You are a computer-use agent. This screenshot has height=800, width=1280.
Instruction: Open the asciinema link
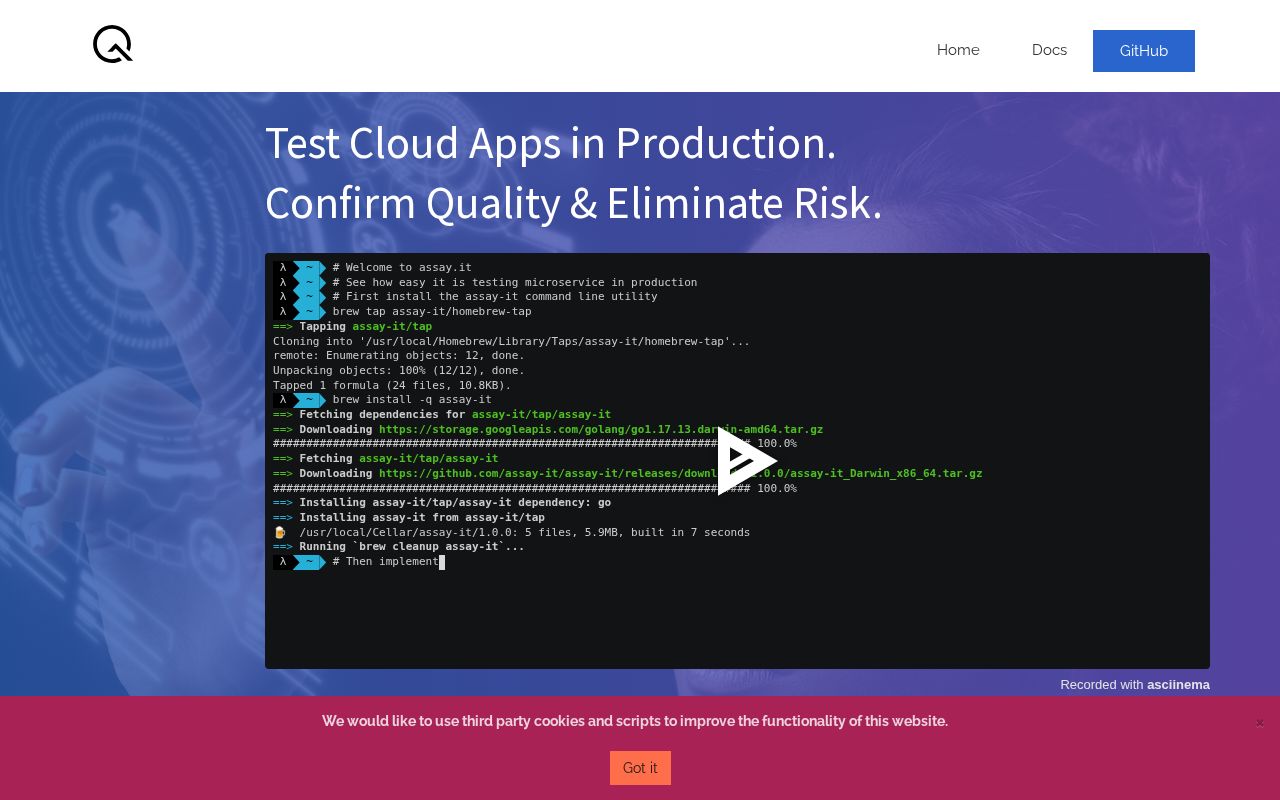click(1177, 685)
